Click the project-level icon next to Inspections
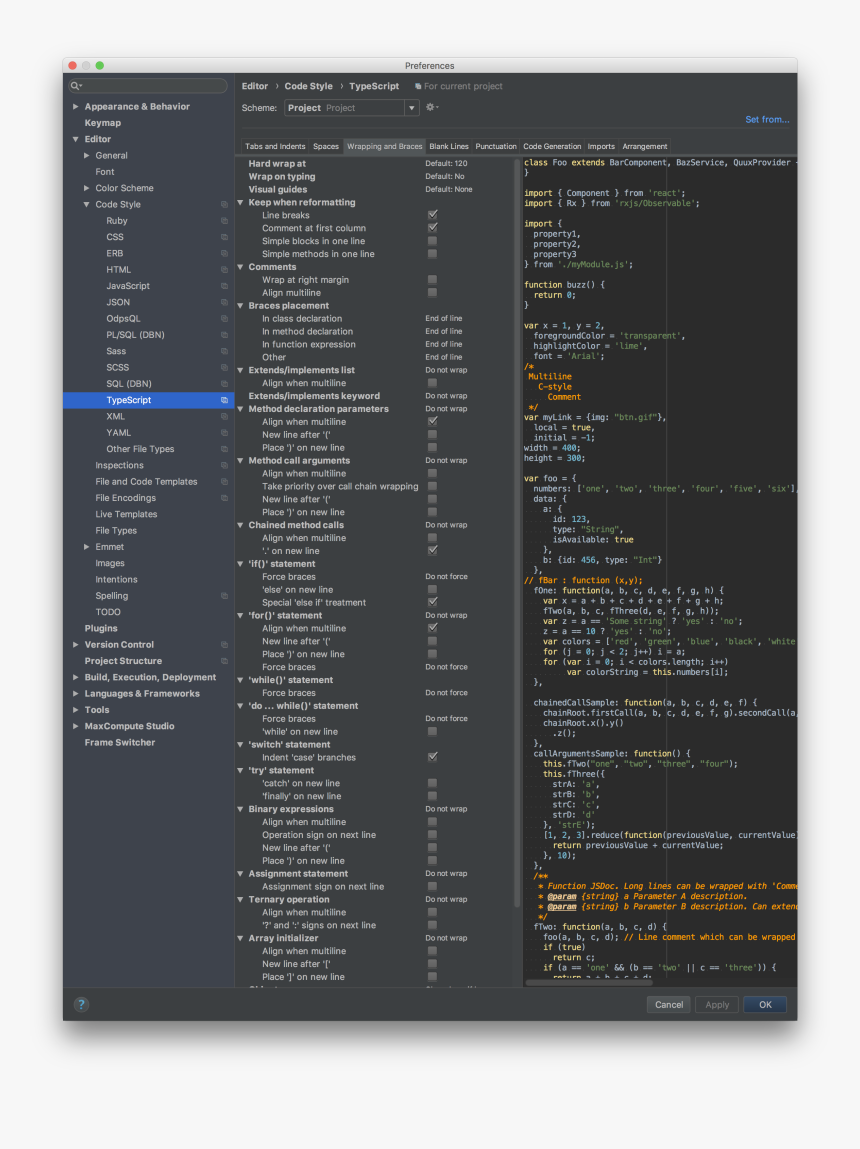Image resolution: width=860 pixels, height=1149 pixels. pos(225,466)
